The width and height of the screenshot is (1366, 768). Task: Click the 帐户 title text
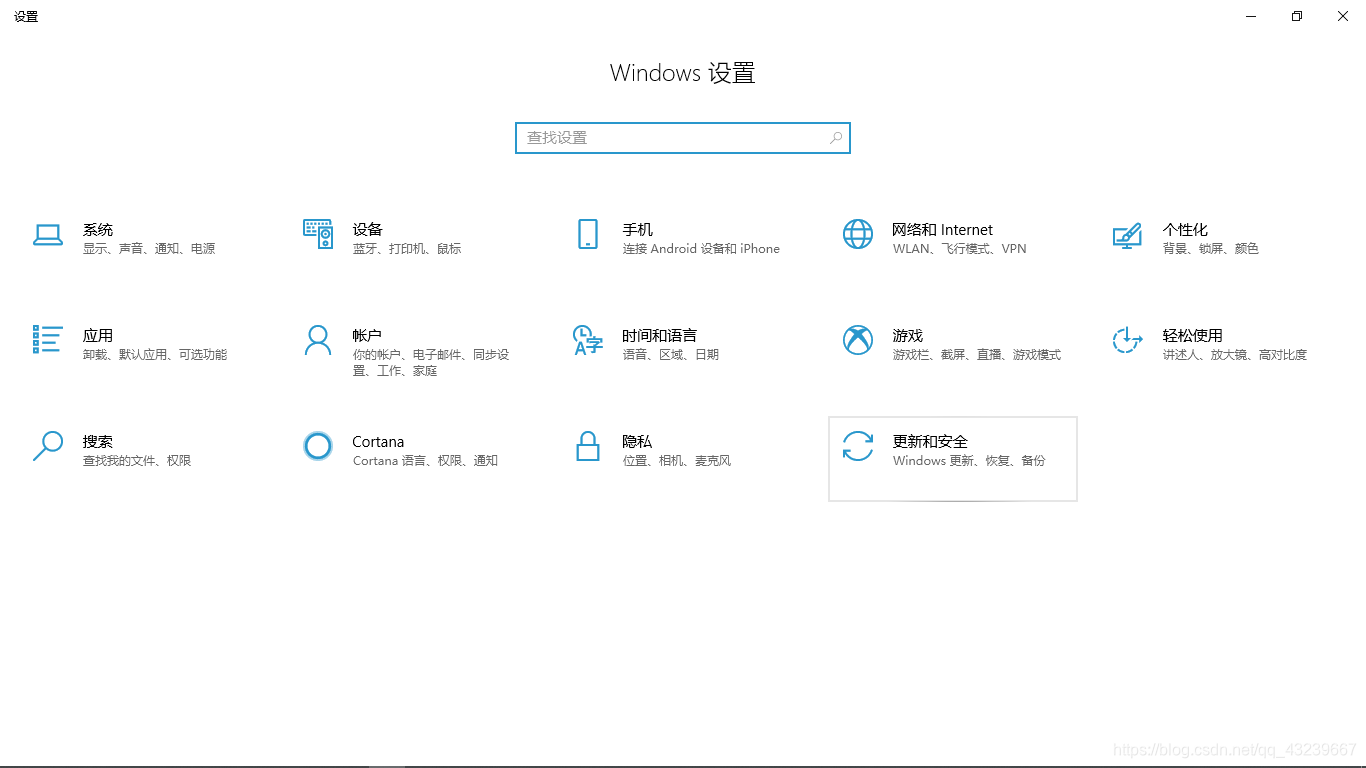[368, 336]
